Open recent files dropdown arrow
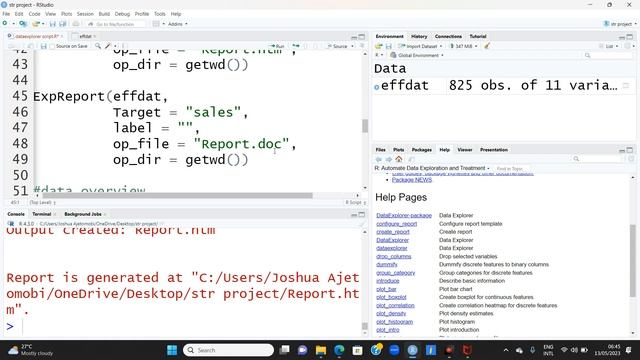Image resolution: width=640 pixels, height=360 pixels. click(43, 24)
